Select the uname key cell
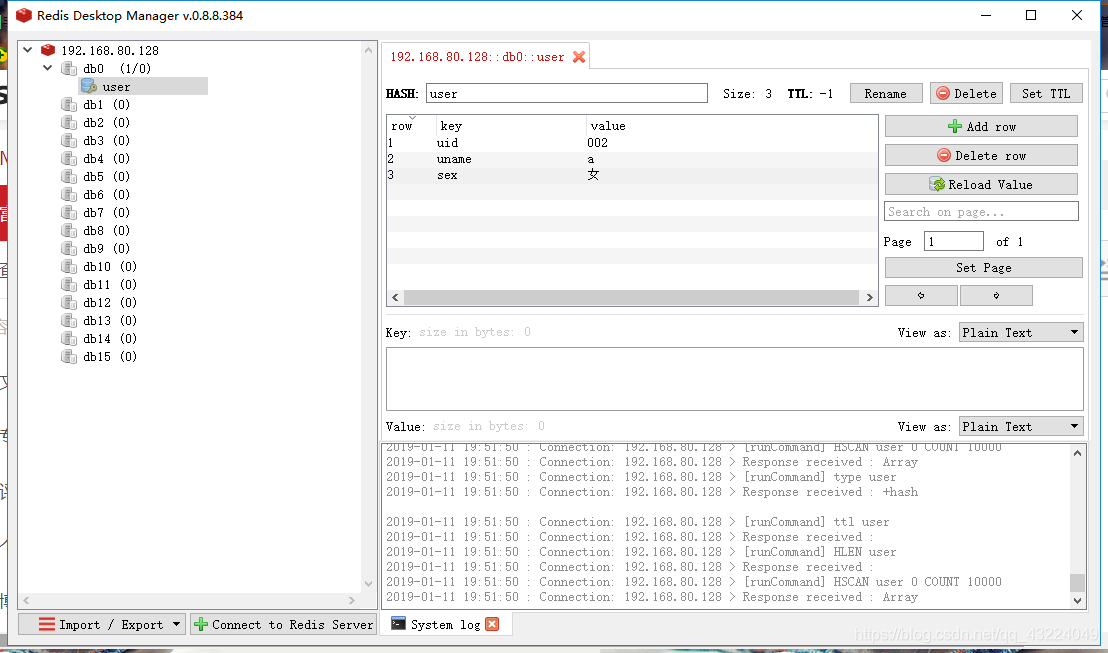The height and width of the screenshot is (653, 1108). (510, 159)
